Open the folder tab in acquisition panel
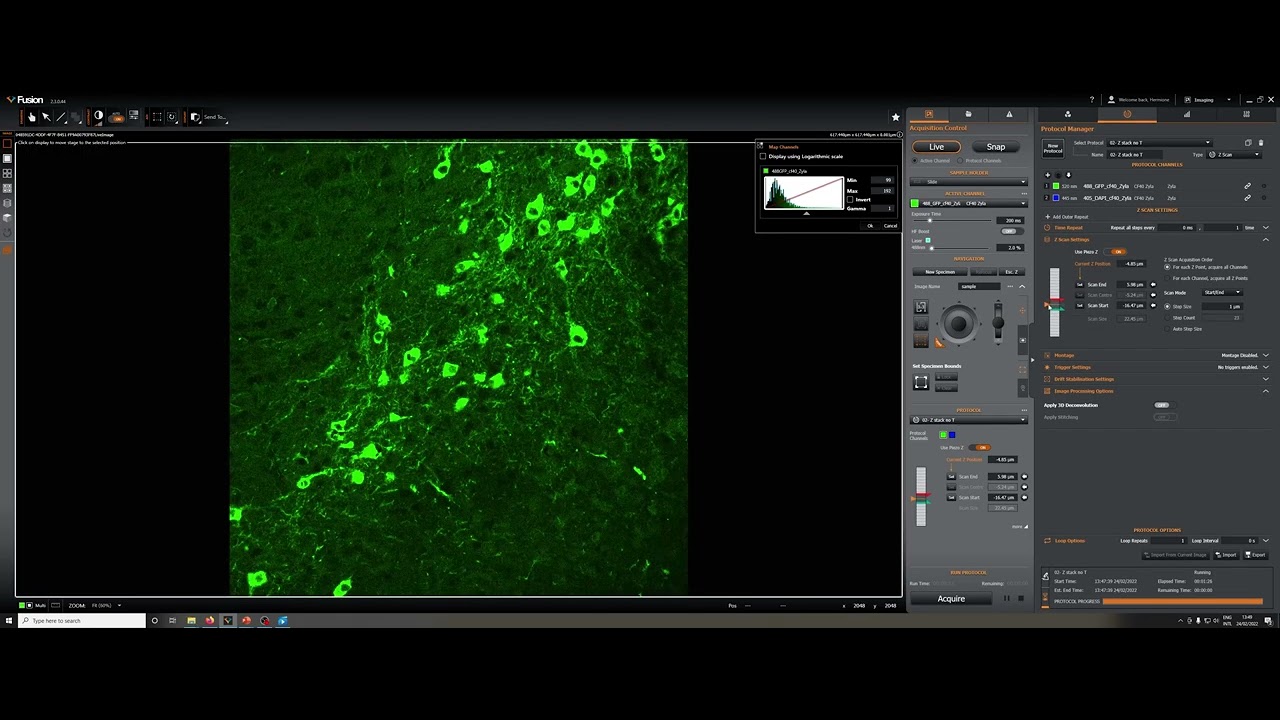This screenshot has height=720, width=1280. point(968,114)
